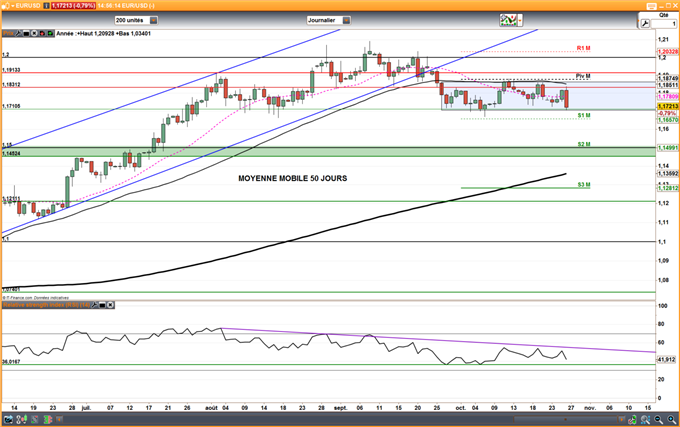Image resolution: width=680 pixels, height=427 pixels.
Task: Open the window menu arrow before EURUSD
Action: (x=13, y=6)
